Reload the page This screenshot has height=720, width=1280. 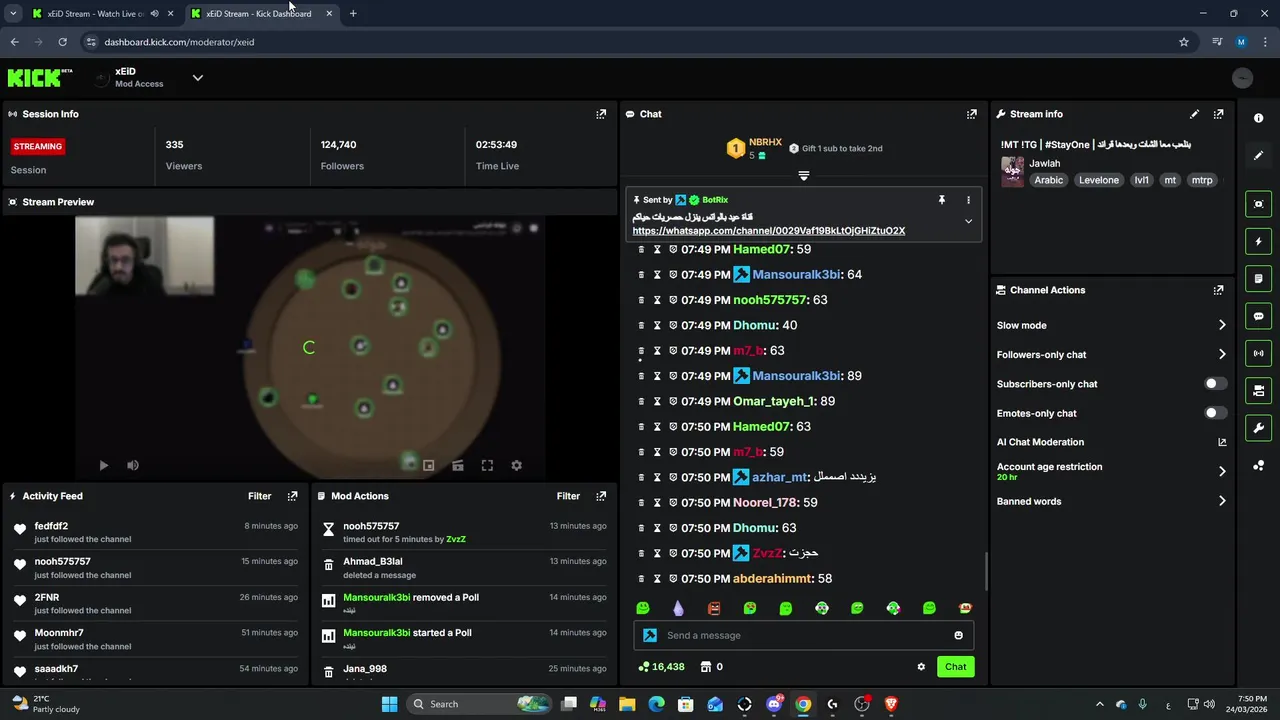point(62,42)
